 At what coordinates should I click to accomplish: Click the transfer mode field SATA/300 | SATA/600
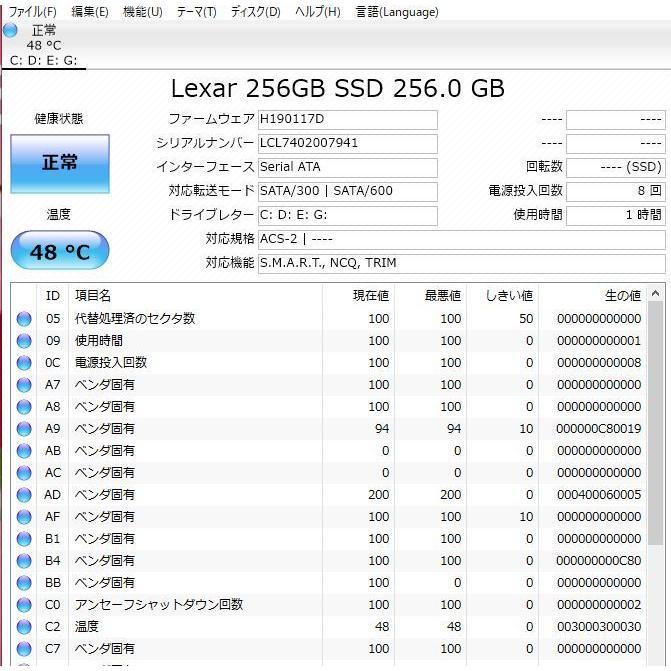pos(347,192)
